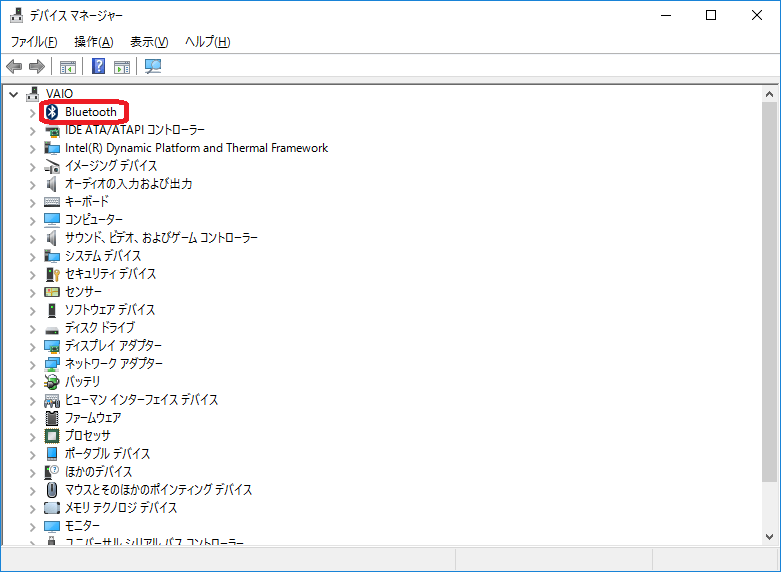Click the Forward arrow toolbar icon
781x572 pixels.
37,66
